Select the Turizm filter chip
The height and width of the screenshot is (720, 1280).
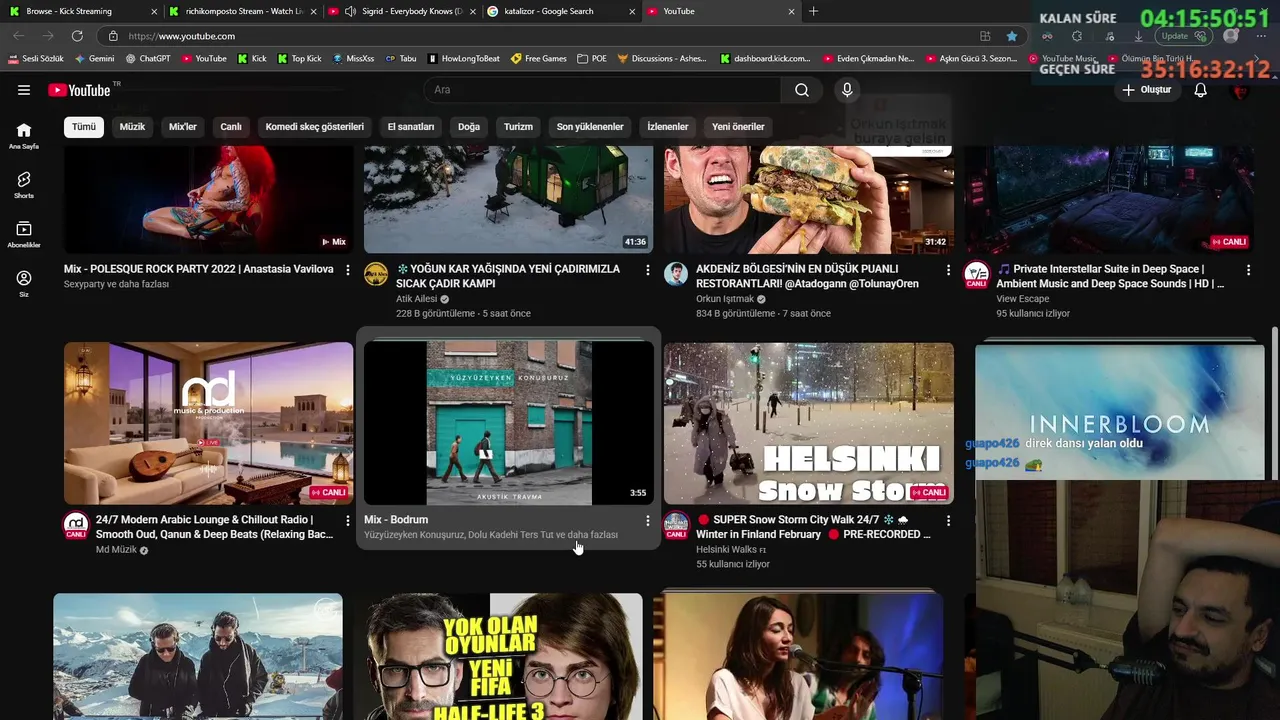518,127
